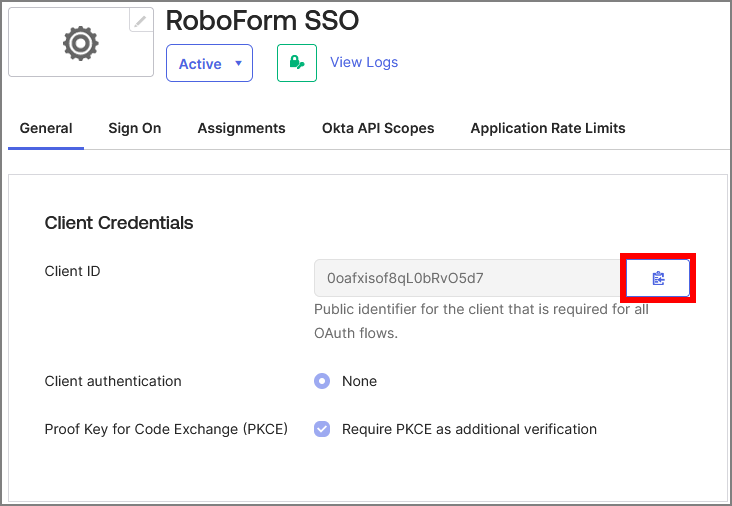Click the green key icon button
Viewport: 732px width, 506px height.
[x=296, y=63]
